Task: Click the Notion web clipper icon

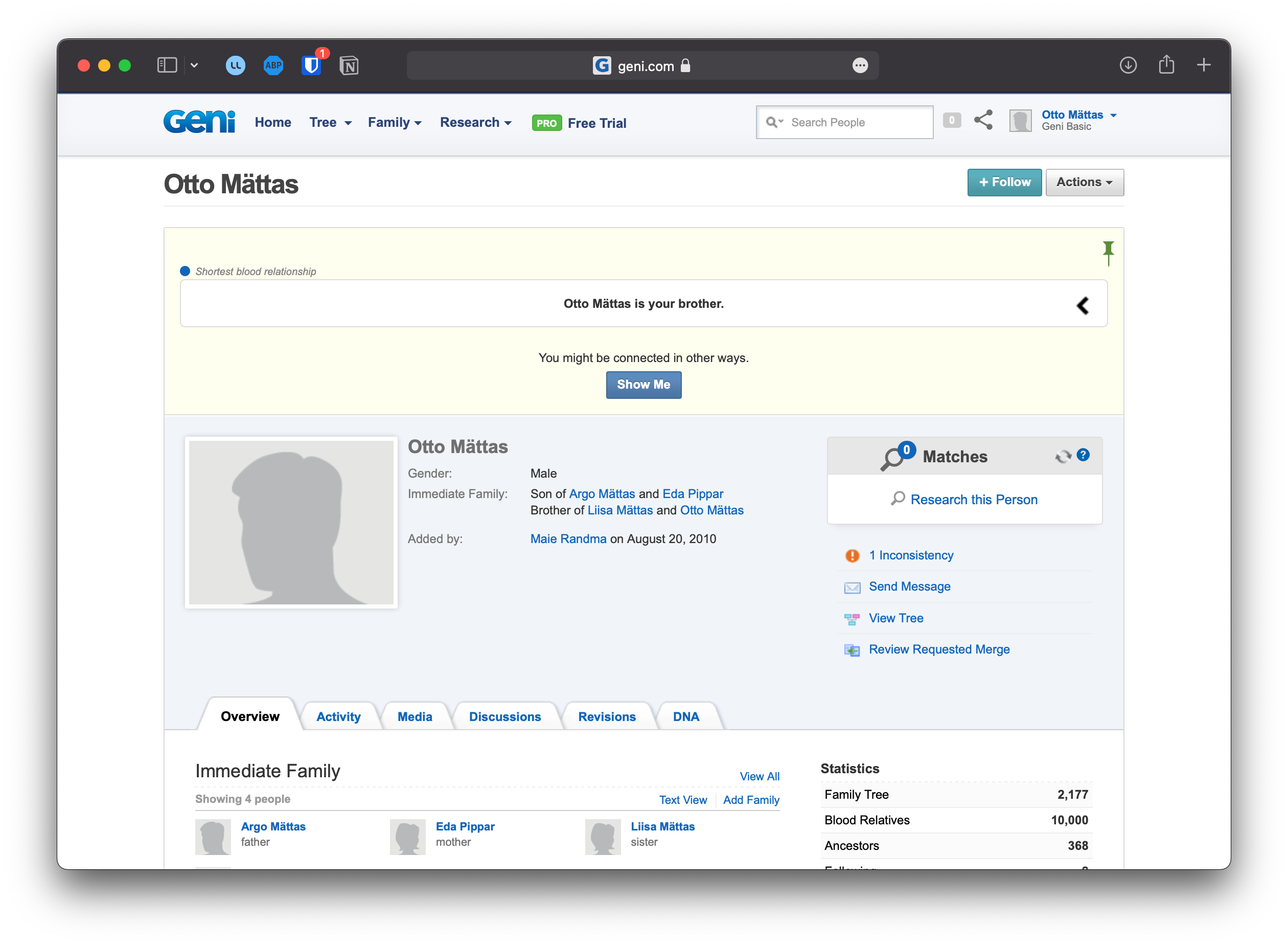Action: click(x=349, y=66)
